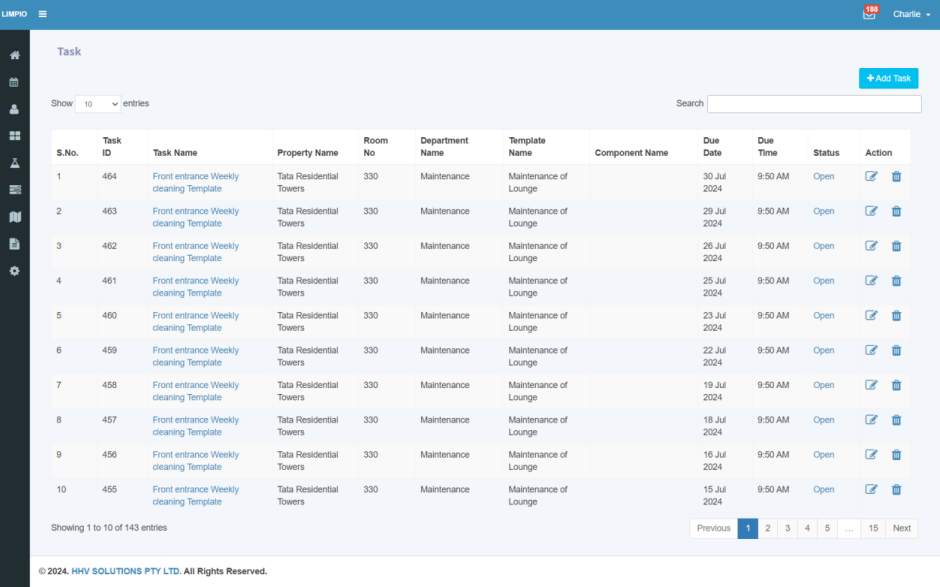Delete task 460
The image size is (940, 587).
pyautogui.click(x=896, y=315)
